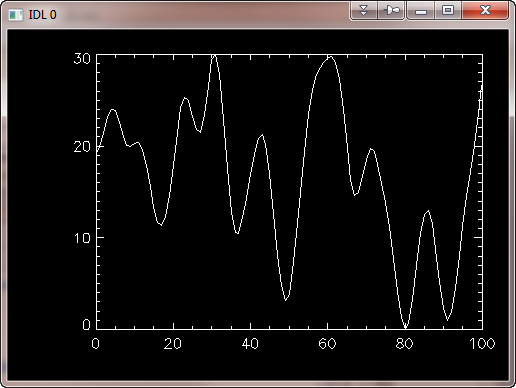Image resolution: width=516 pixels, height=388 pixels.
Task: Close the IDL 0 window
Action: click(485, 10)
